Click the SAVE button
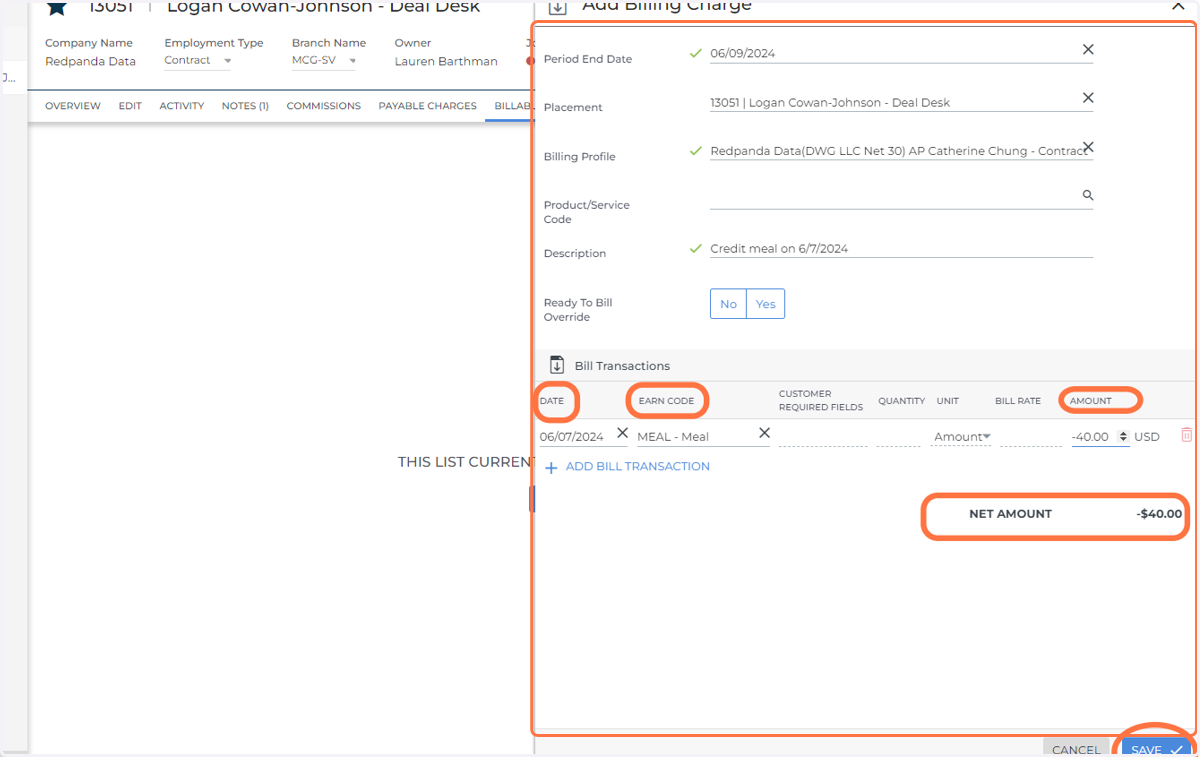 coord(1157,749)
